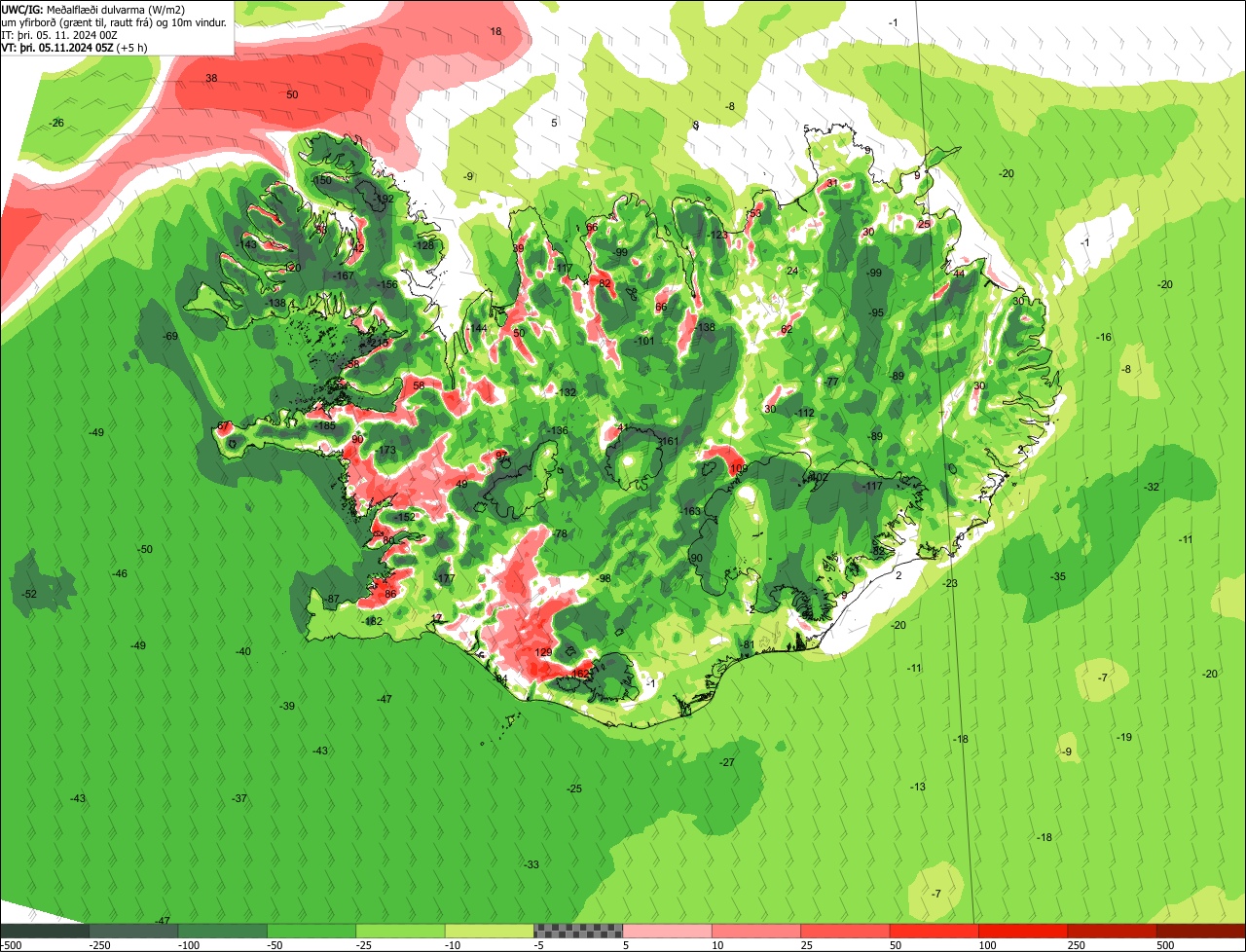Image resolution: width=1246 pixels, height=952 pixels.
Task: Click the map value "-27" south of Iceland
Action: pos(727,762)
